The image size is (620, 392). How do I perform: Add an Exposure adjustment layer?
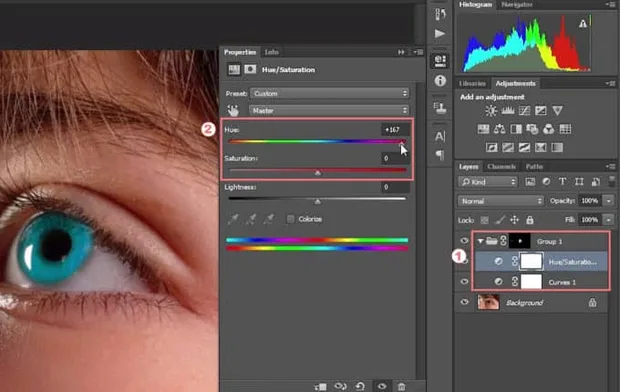[541, 111]
